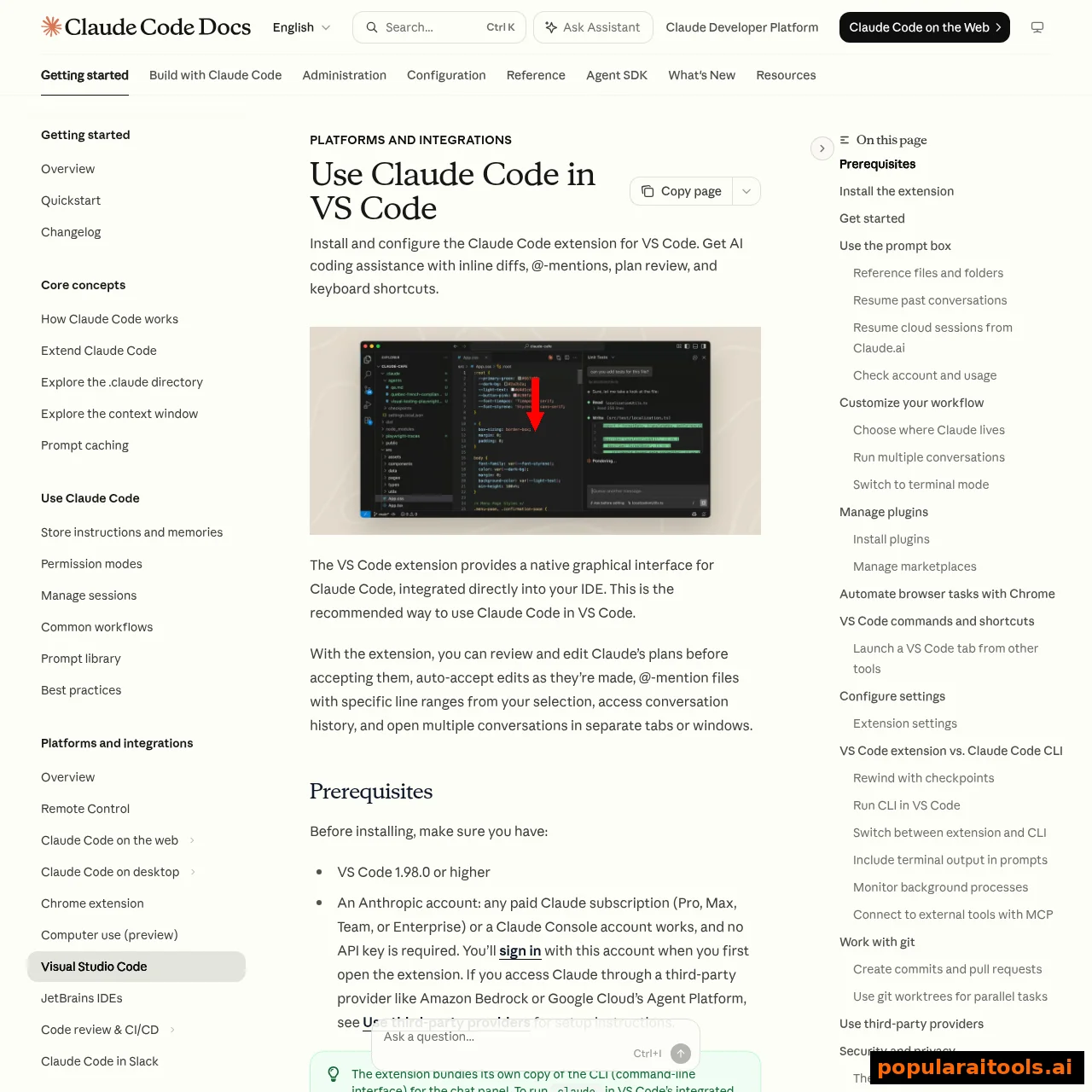
Task: Open Overview under Getting started
Action: 67,169
